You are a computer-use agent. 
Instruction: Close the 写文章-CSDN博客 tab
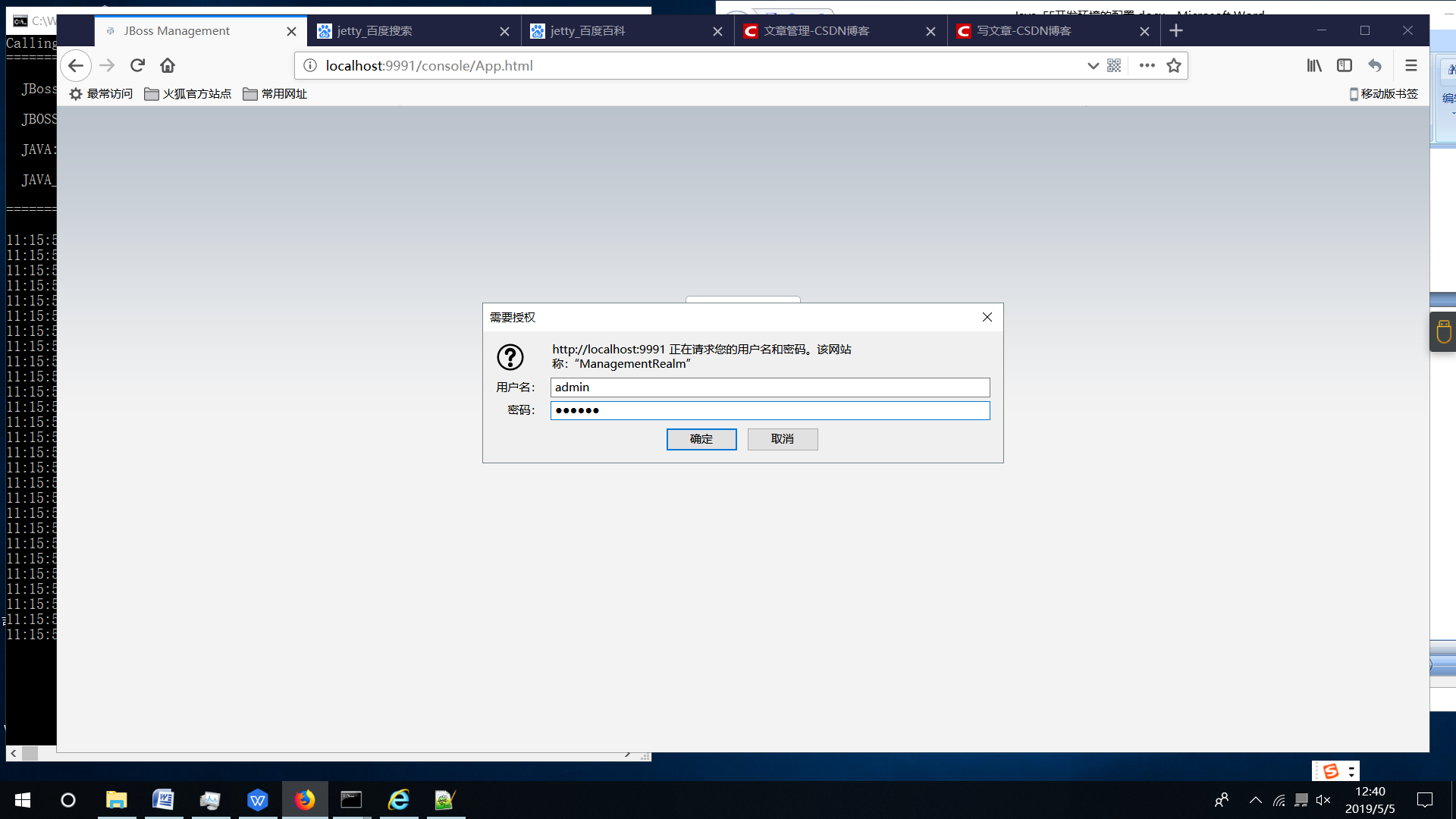tap(1144, 31)
